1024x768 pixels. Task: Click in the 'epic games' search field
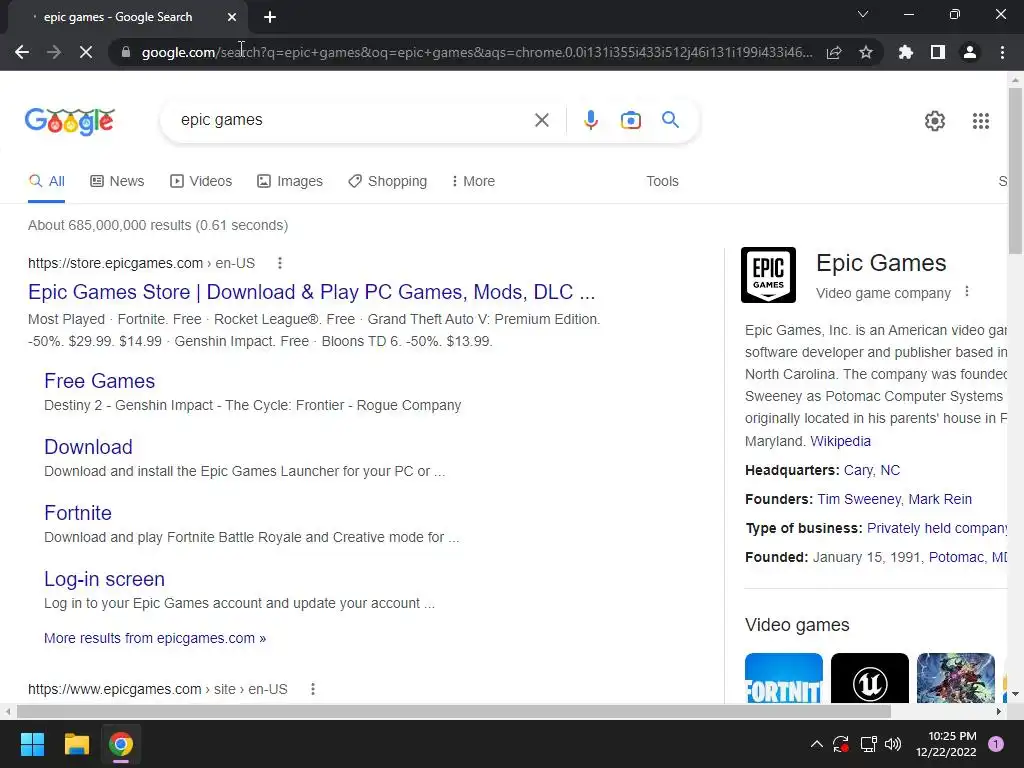[353, 120]
